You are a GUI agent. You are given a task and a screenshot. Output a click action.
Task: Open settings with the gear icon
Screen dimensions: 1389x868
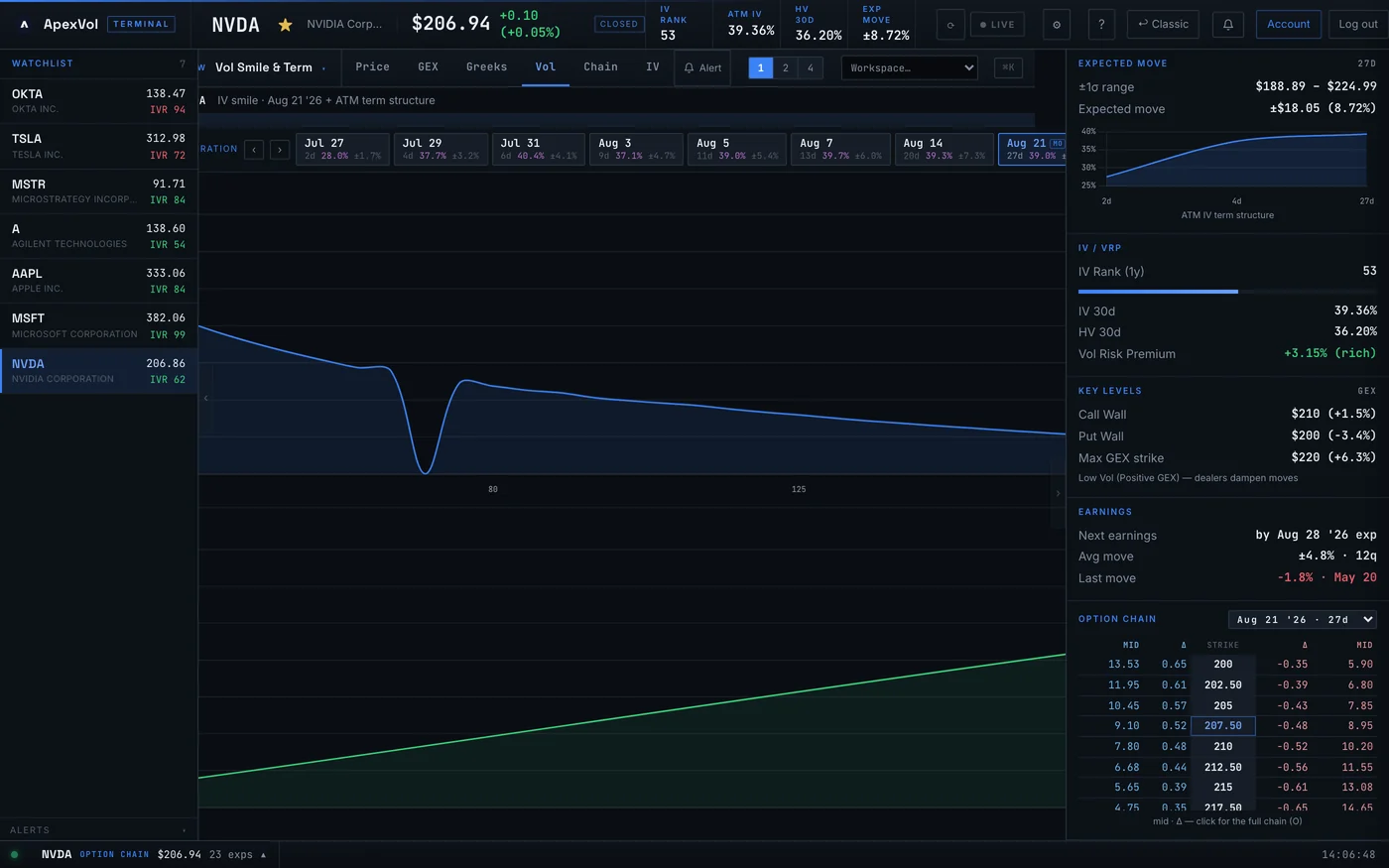pyautogui.click(x=1056, y=25)
